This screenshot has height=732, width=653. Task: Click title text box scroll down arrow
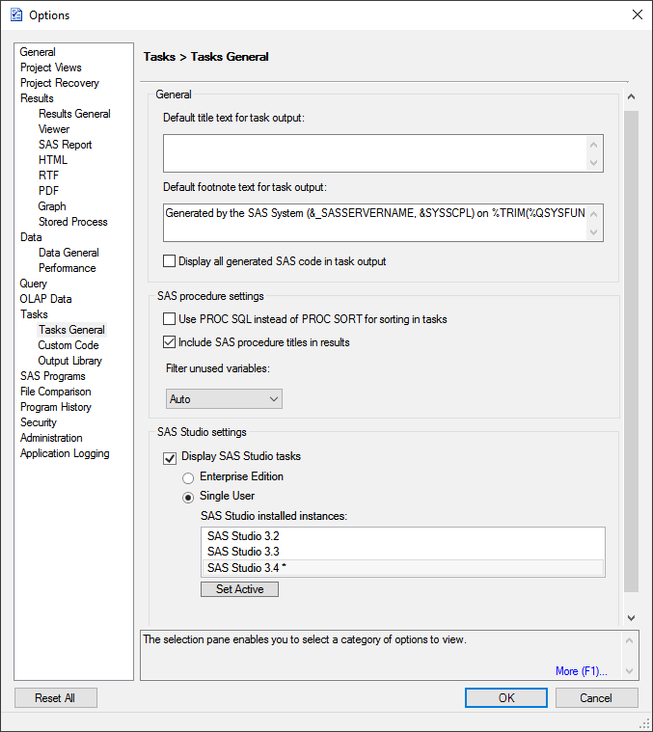tap(594, 162)
